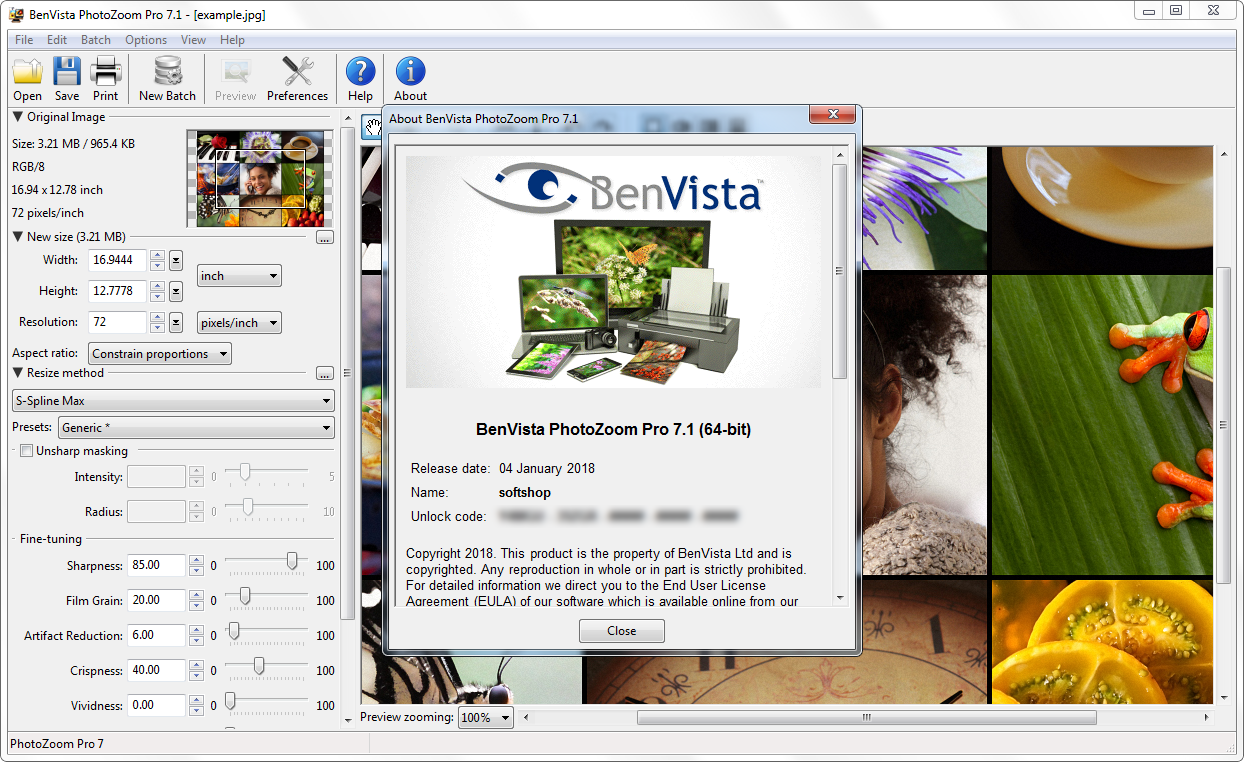Open the File menu
The width and height of the screenshot is (1244, 762).
[24, 40]
